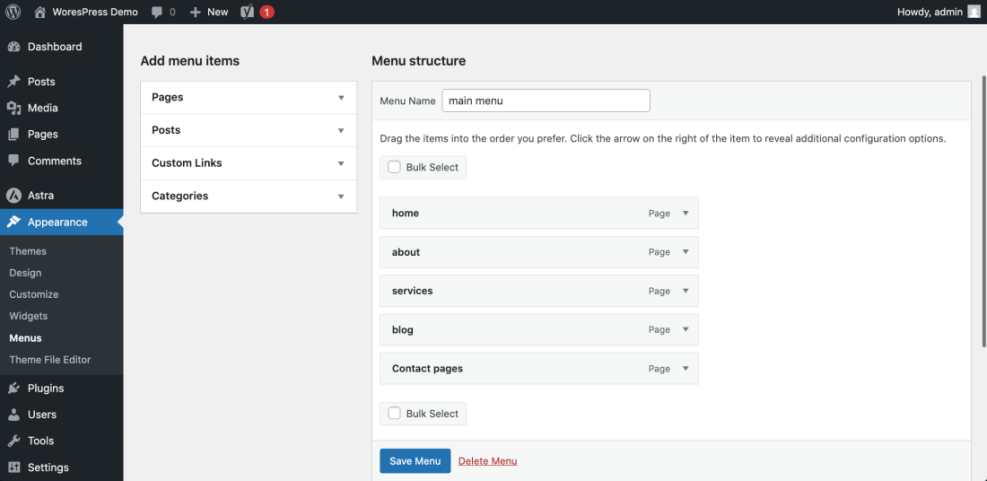Go to Design submenu
The height and width of the screenshot is (481, 987).
pos(25,273)
